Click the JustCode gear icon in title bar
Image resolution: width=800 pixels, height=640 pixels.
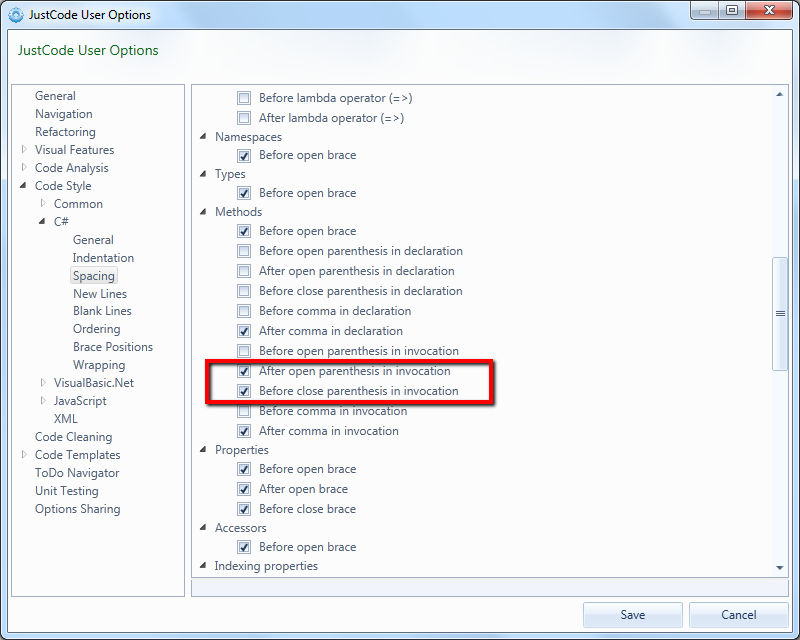[16, 15]
